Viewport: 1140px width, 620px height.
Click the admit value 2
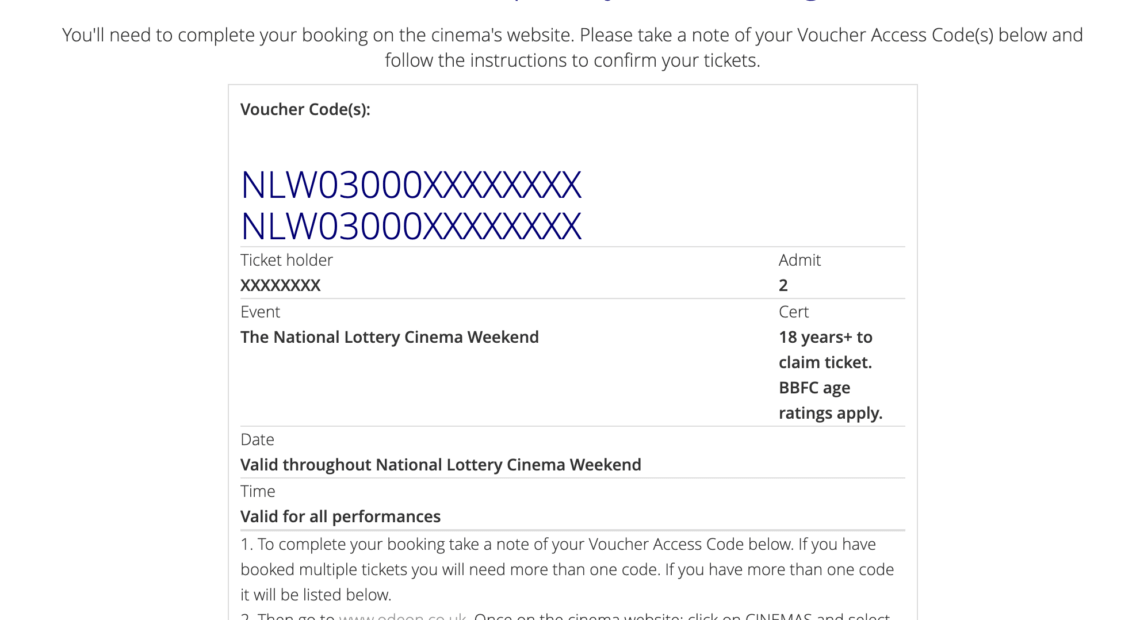click(x=783, y=285)
